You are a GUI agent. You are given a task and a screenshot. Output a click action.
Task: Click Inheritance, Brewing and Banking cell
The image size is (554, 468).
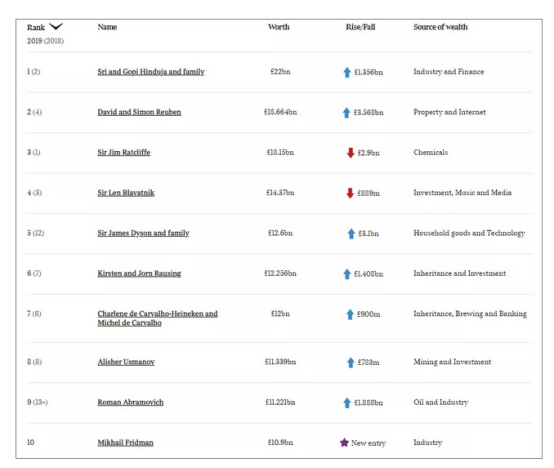[470, 314]
